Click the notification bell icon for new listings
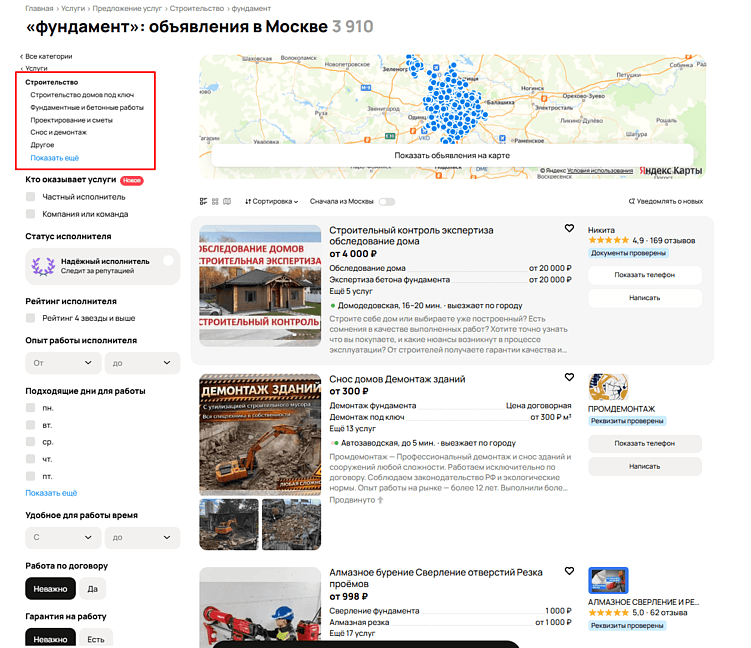This screenshot has height=648, width=751. [632, 201]
